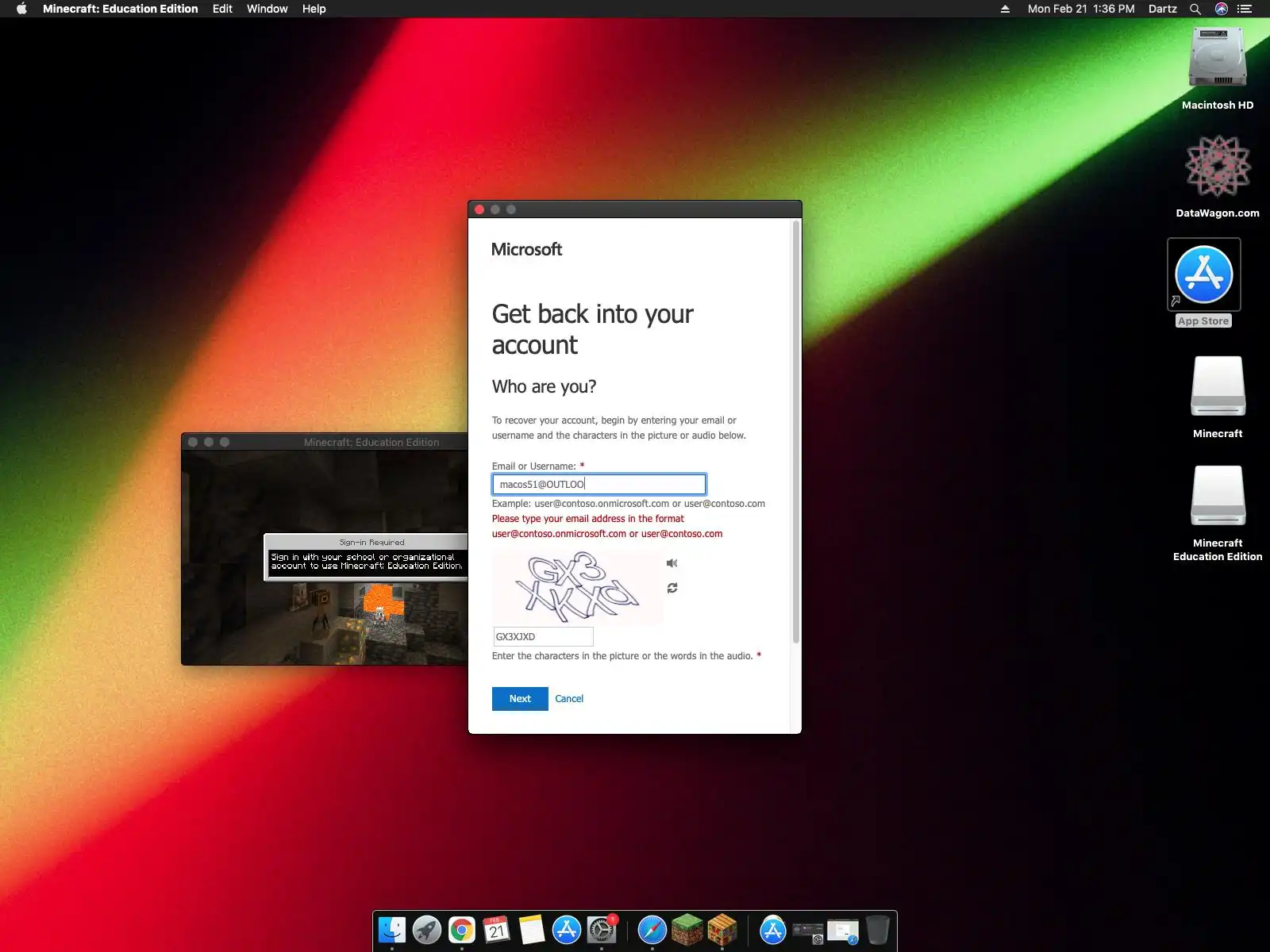Open the Minecraft grass block dock icon

tap(687, 930)
